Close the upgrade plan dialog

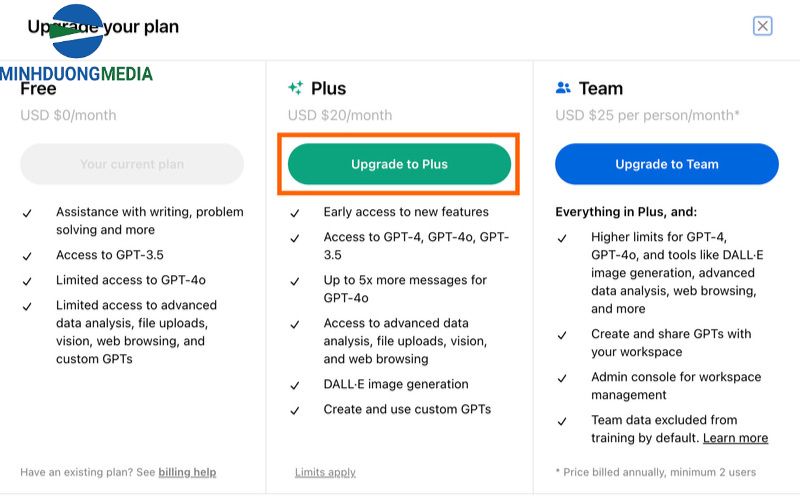tap(762, 26)
